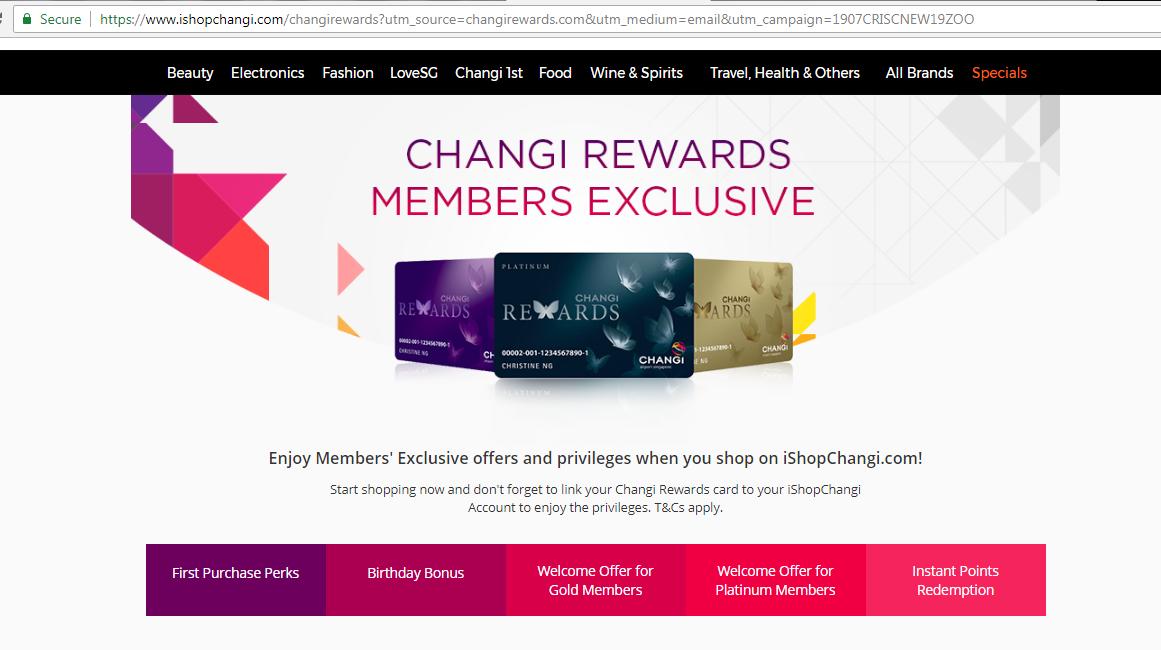View All Brands page
The width and height of the screenshot is (1161, 650).
[x=919, y=73]
